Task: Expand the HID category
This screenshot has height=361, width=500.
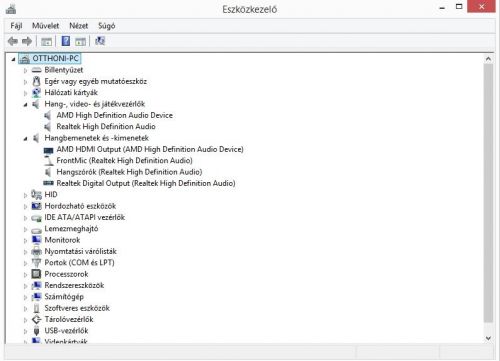Action: 25,195
